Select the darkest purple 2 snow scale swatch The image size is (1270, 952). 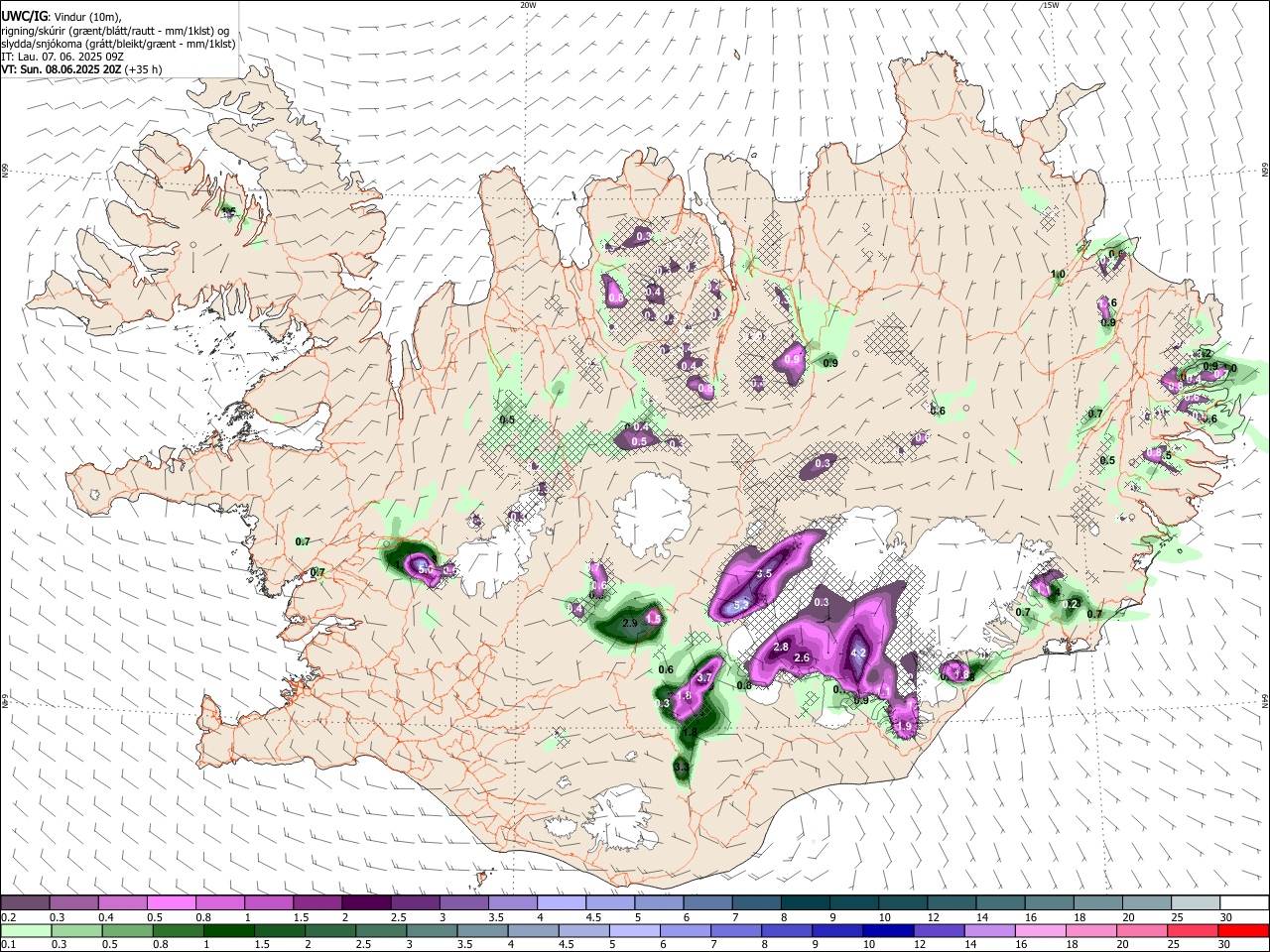pos(365,902)
